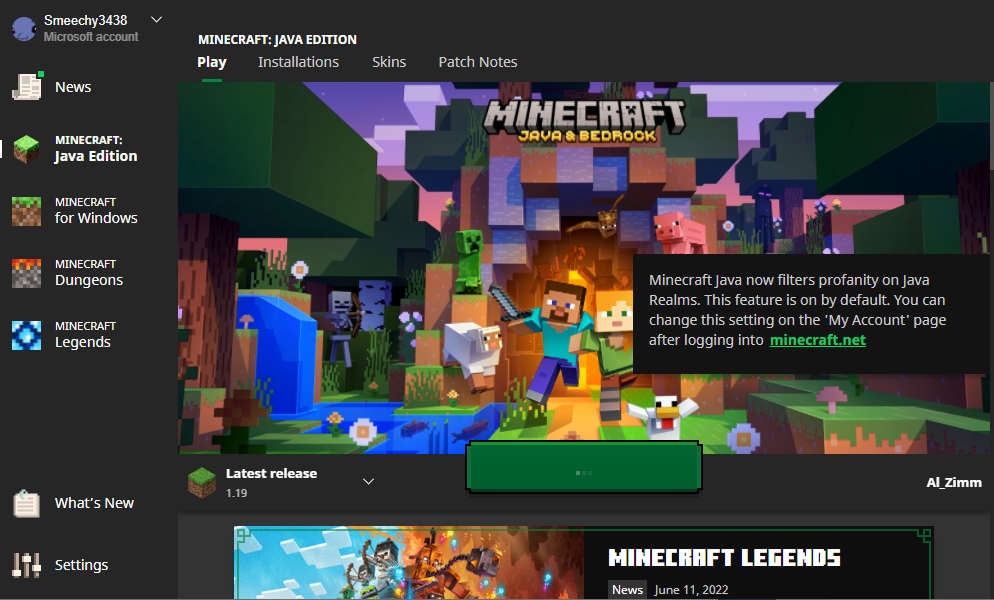
Task: Click the Latest release 1.19 text
Action: click(x=271, y=482)
